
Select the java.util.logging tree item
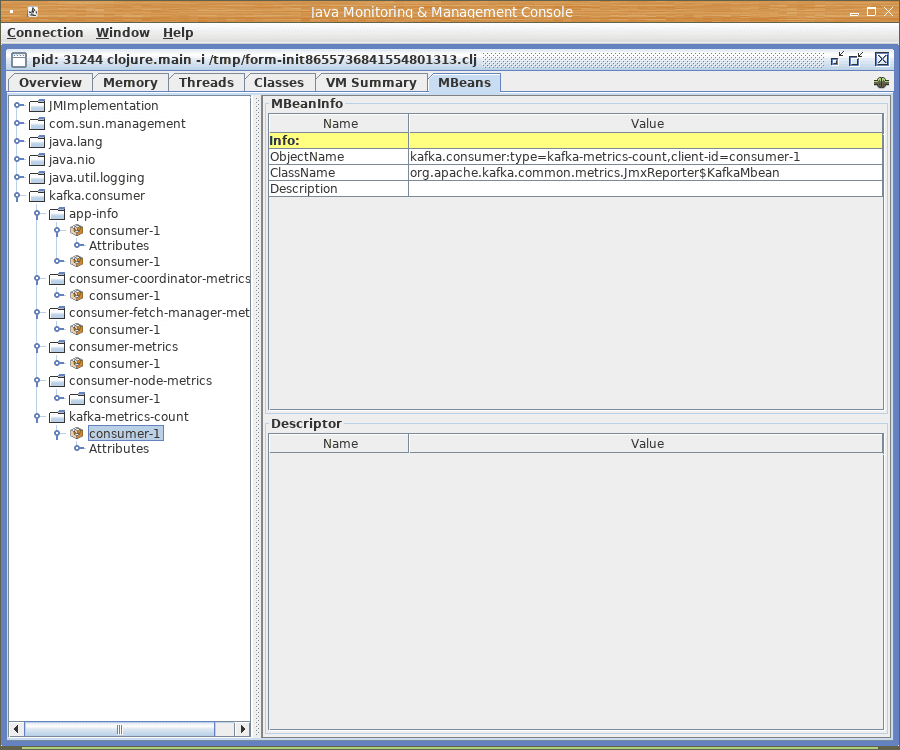click(x=96, y=178)
